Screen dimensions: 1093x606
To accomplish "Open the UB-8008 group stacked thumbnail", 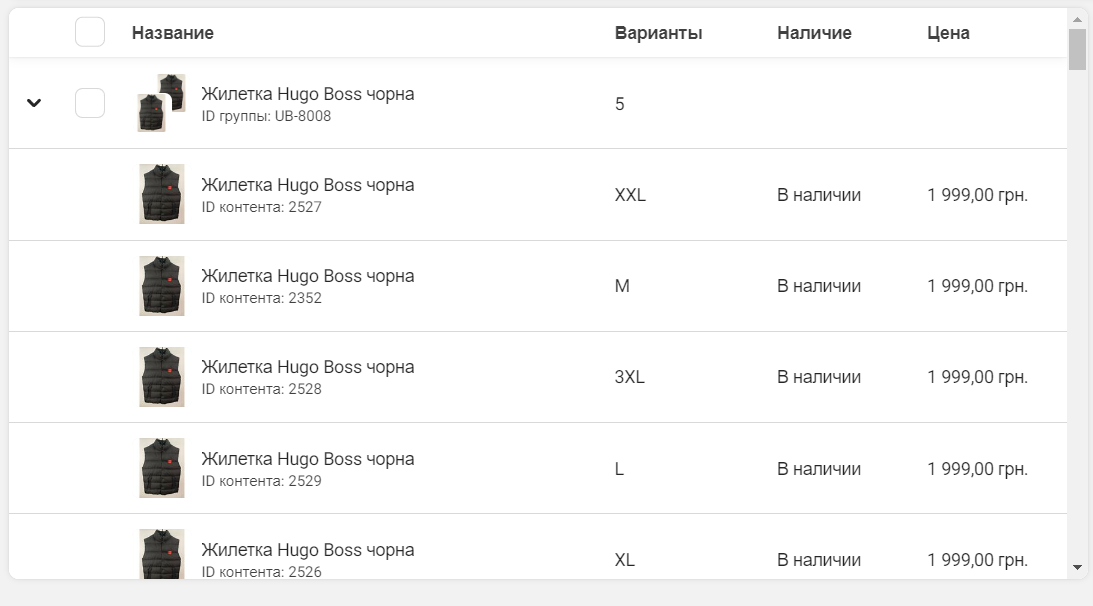I will click(x=162, y=103).
